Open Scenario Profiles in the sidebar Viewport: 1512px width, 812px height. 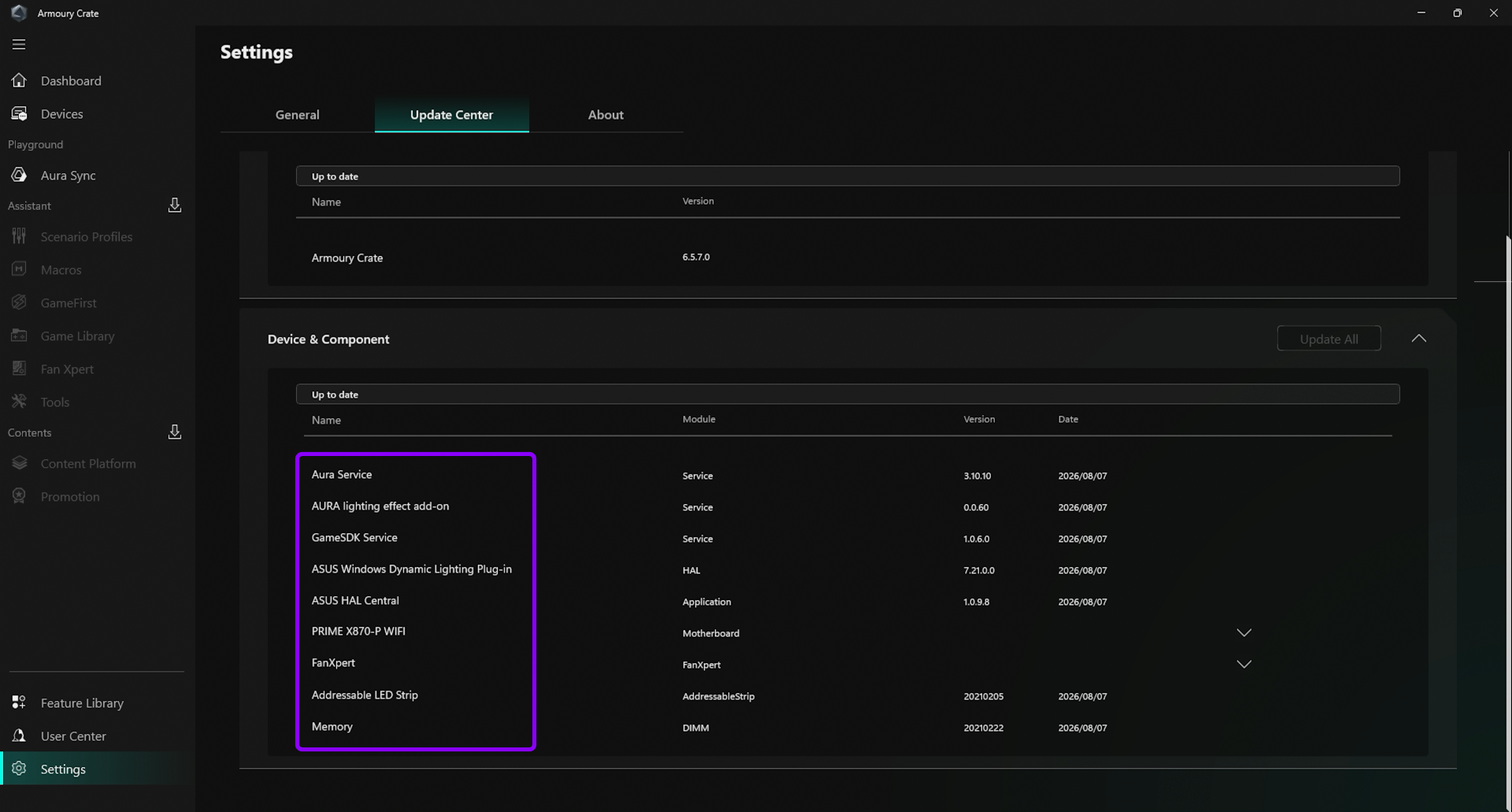coord(87,237)
